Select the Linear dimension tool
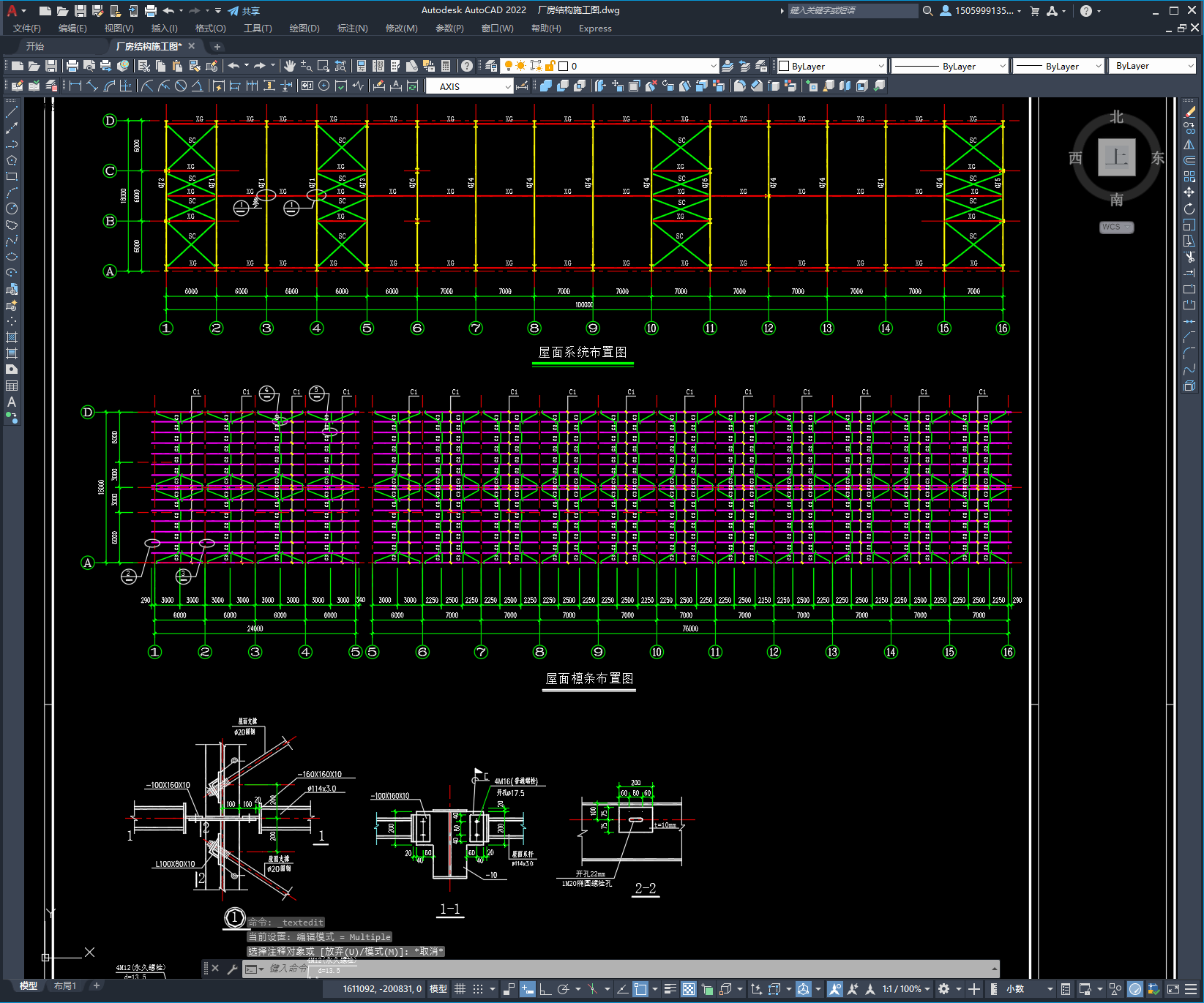Screen dimensions: 1204x1003 tap(75, 86)
